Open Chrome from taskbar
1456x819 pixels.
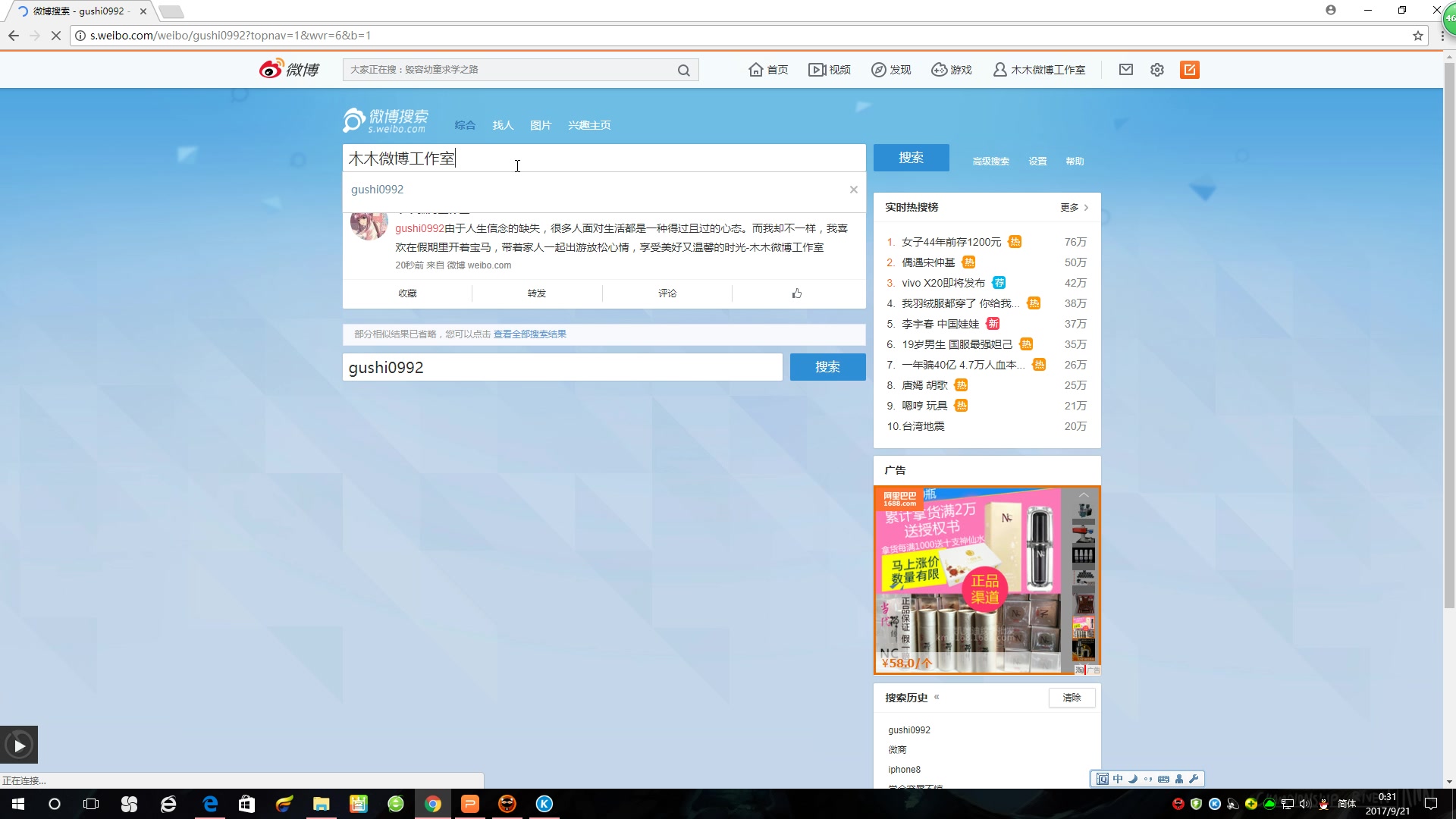[433, 804]
